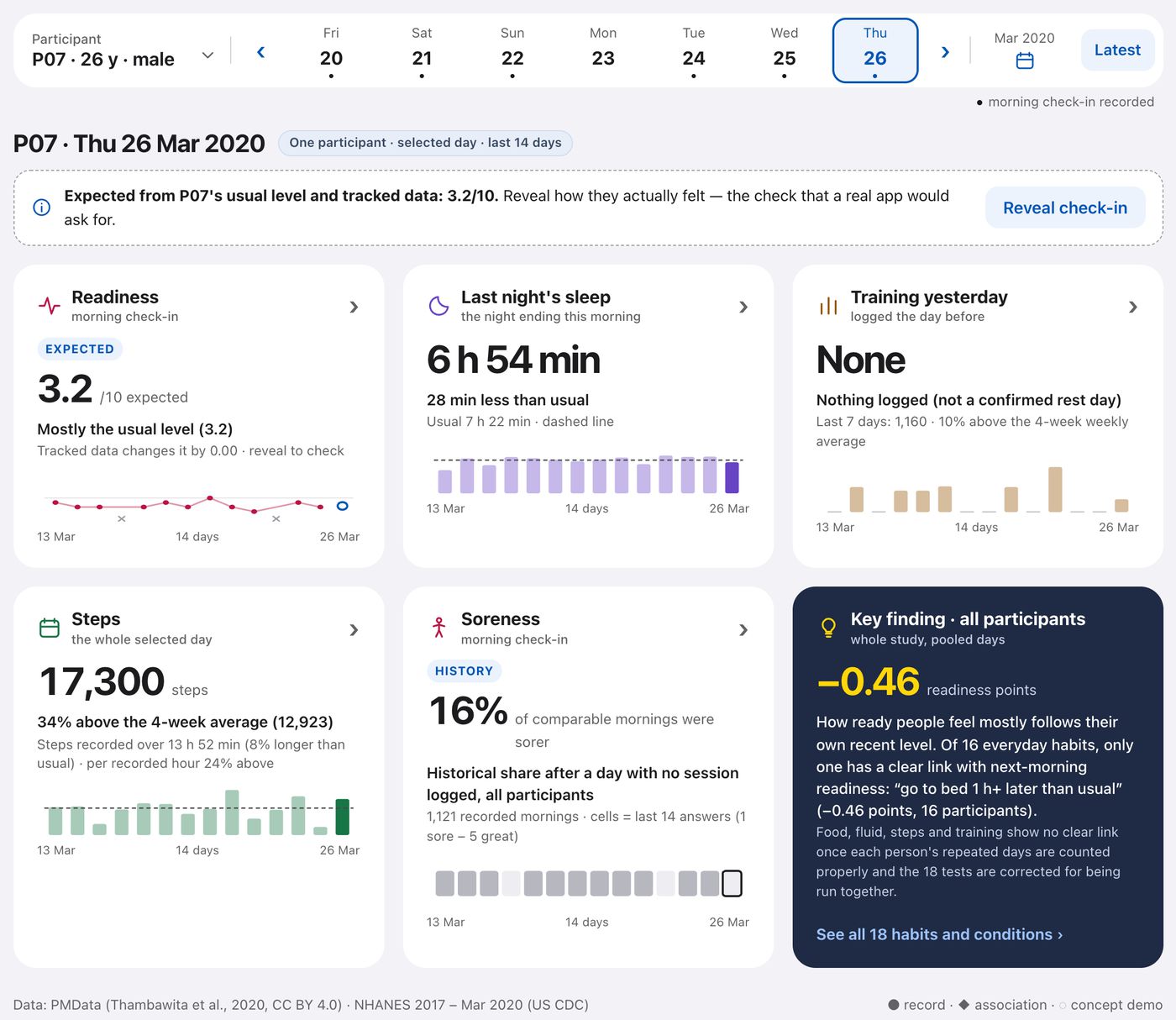
Task: Select Mon 23 in the day strip
Action: [603, 50]
